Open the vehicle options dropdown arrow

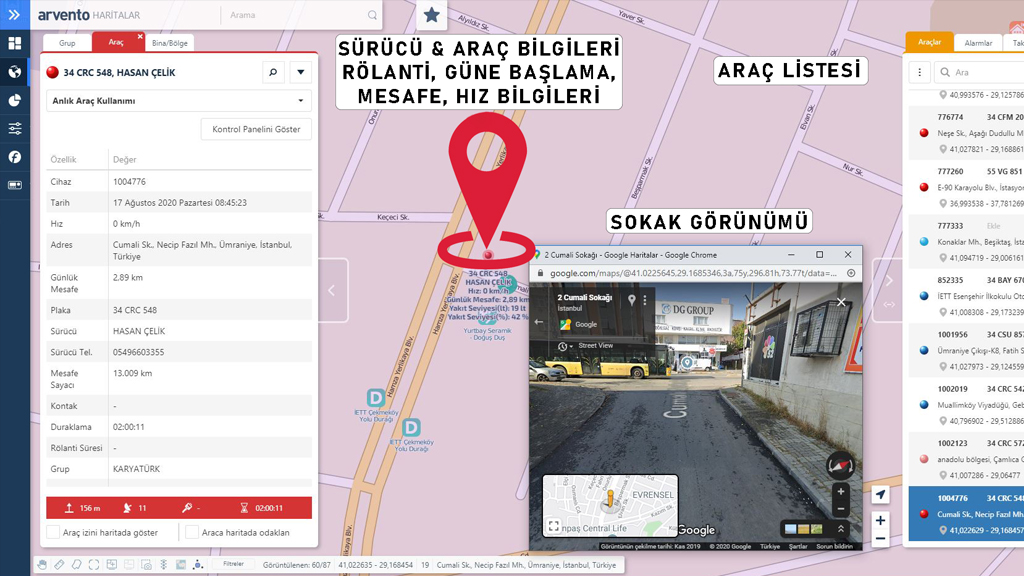coord(301,72)
